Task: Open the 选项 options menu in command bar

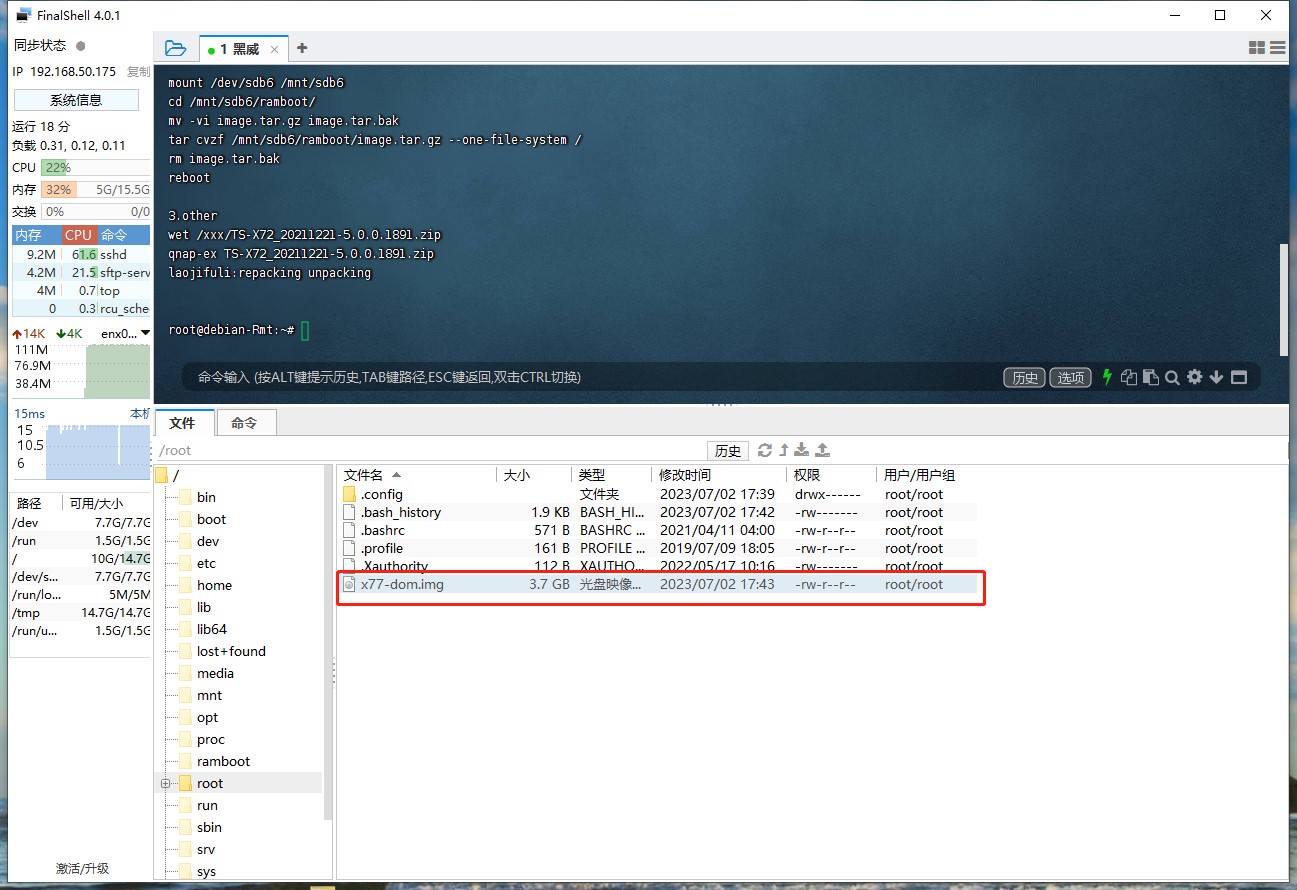Action: 1071,377
